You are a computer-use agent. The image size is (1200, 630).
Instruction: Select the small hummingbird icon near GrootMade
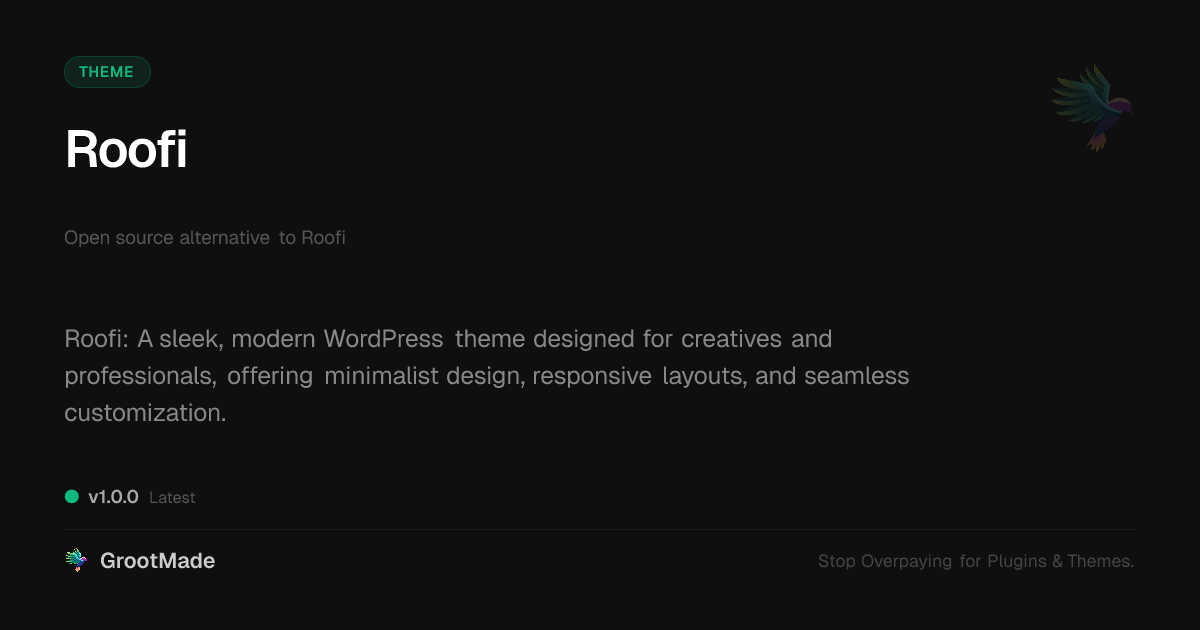(75, 560)
